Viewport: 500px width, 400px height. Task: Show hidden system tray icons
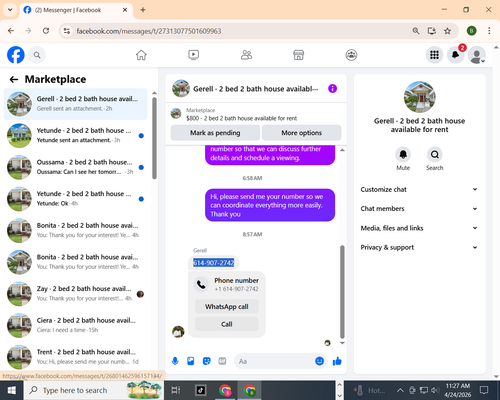click(400, 390)
